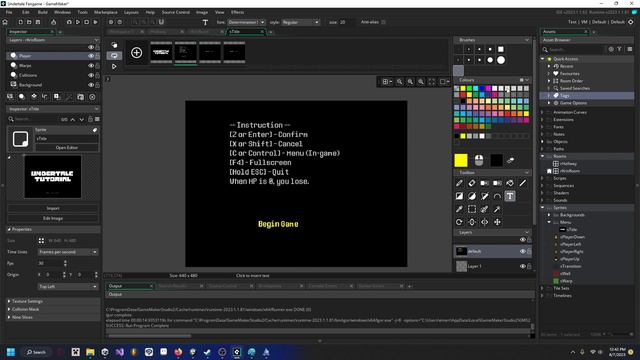640x360 pixels.
Task: Select the Text tool in the Toolbox
Action: [510, 196]
